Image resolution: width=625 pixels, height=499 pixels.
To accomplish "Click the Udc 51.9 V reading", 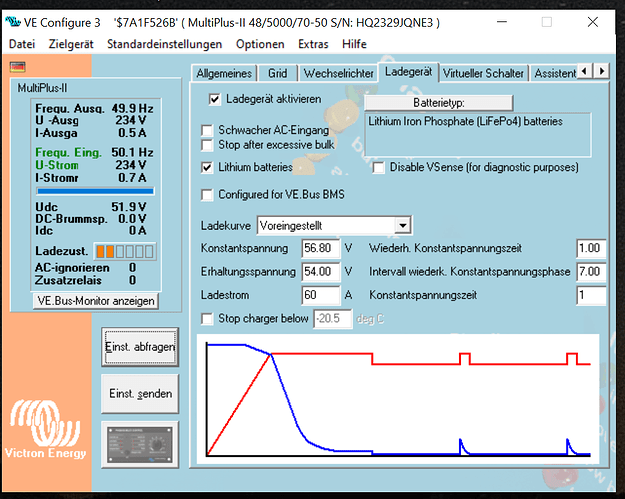I will click(x=90, y=207).
